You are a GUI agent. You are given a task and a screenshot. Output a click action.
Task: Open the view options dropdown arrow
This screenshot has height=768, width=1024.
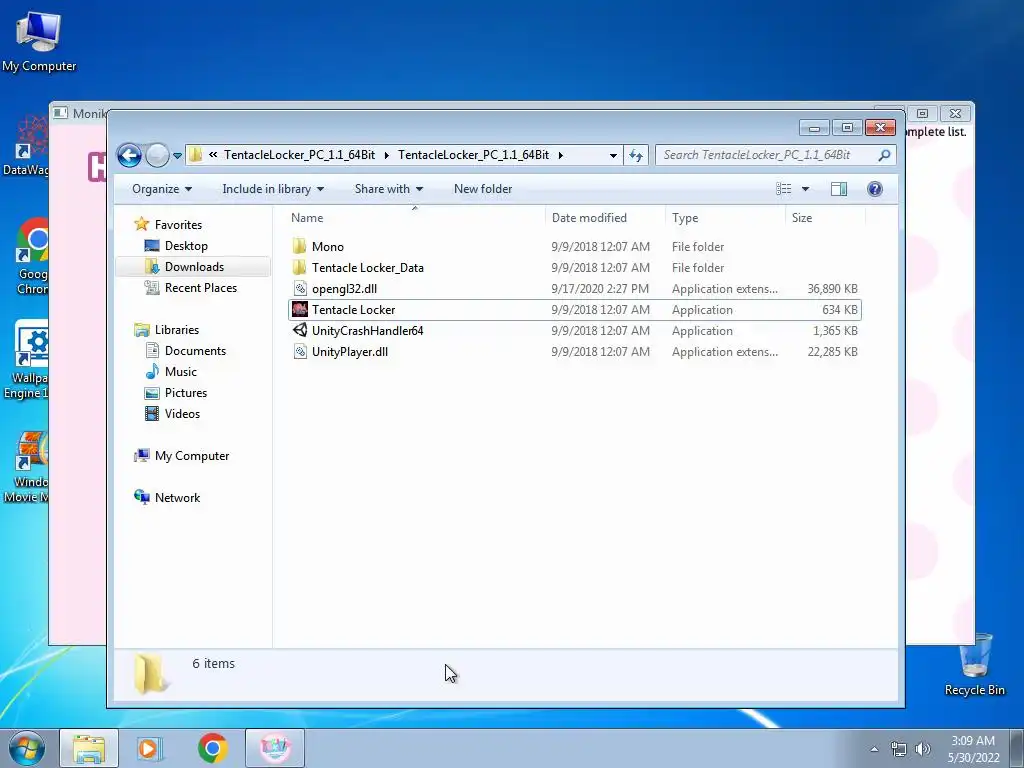coord(805,189)
